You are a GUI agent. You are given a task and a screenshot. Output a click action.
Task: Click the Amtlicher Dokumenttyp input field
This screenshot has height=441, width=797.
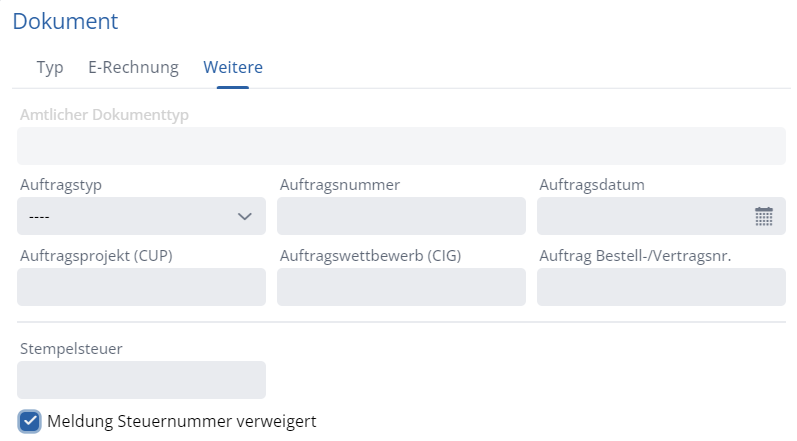(x=401, y=146)
